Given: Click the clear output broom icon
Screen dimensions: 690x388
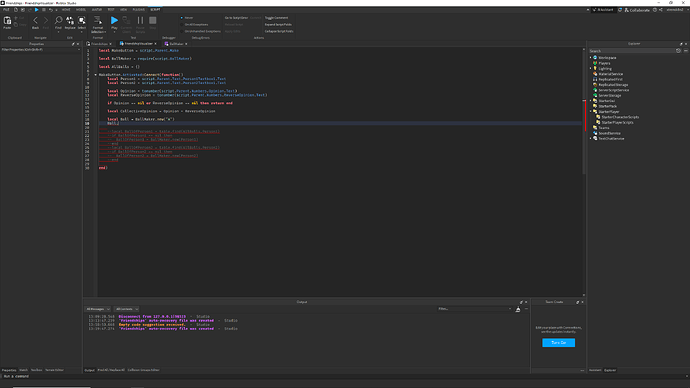Looking at the screenshot, I should pyautogui.click(x=518, y=309).
